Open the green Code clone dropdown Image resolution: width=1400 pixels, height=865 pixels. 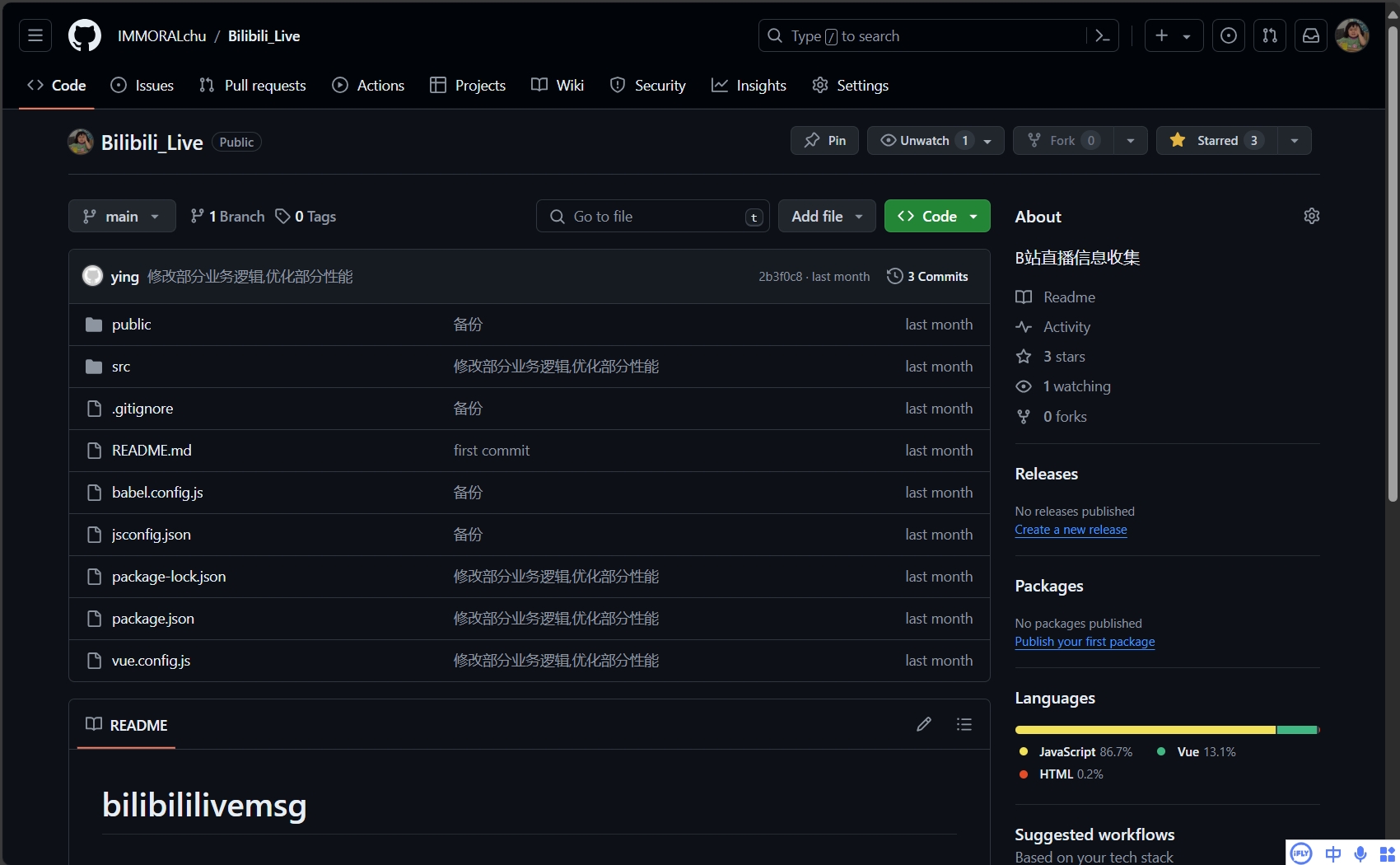[x=937, y=216]
